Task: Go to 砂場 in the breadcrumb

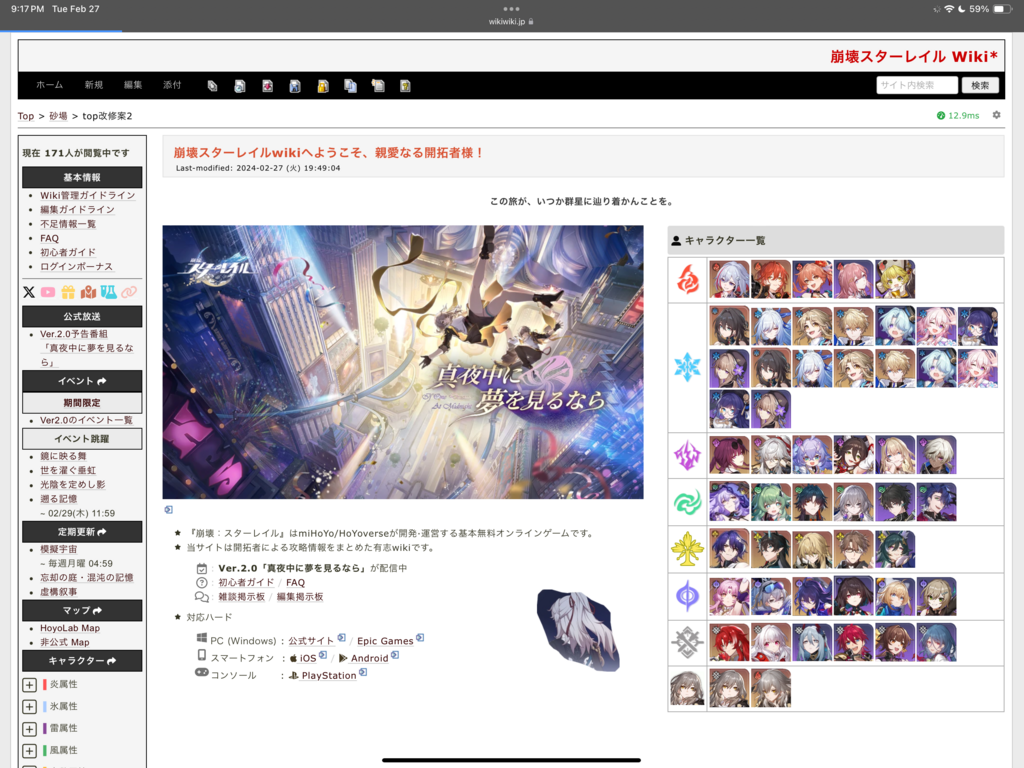Action: (58, 116)
